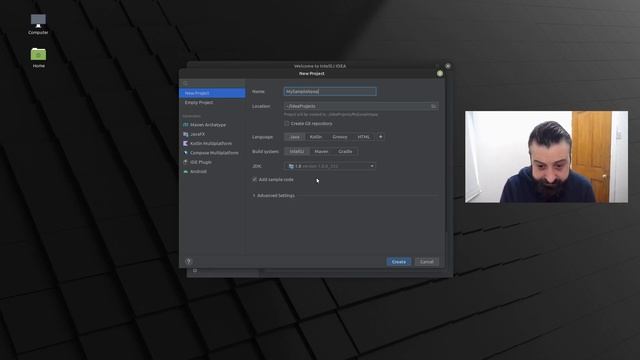The width and height of the screenshot is (640, 360).
Task: Select Maven as the build system
Action: point(321,152)
